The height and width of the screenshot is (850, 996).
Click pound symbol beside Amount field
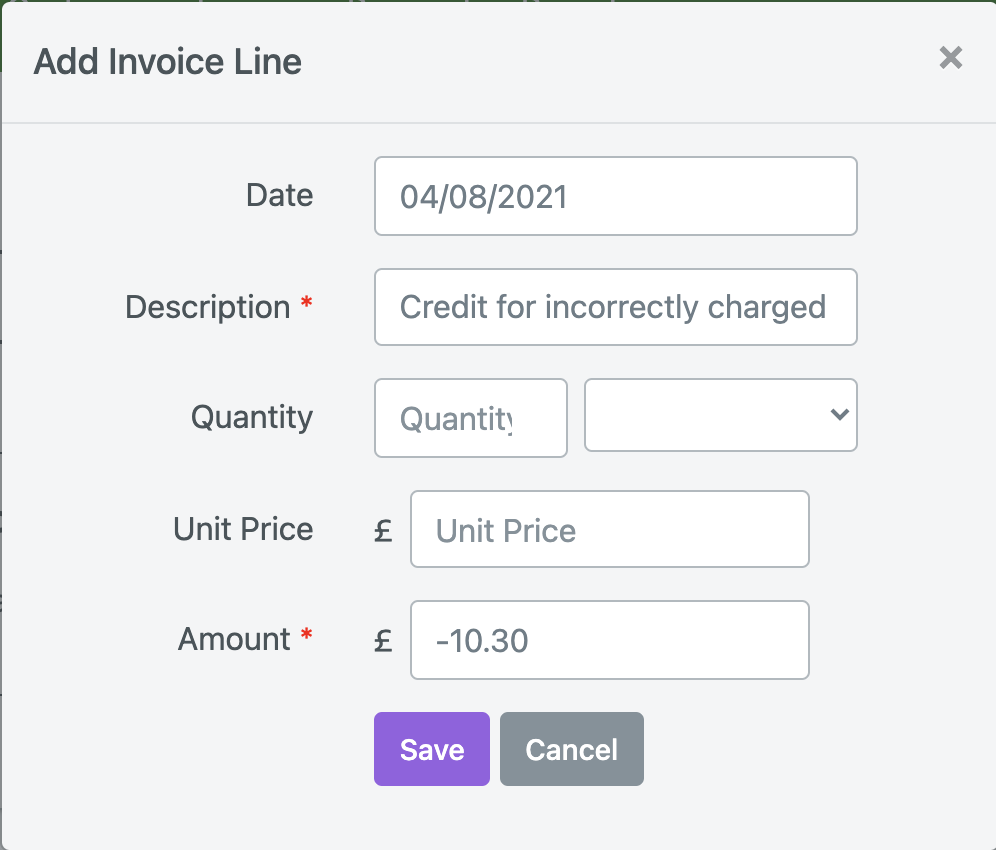click(383, 640)
